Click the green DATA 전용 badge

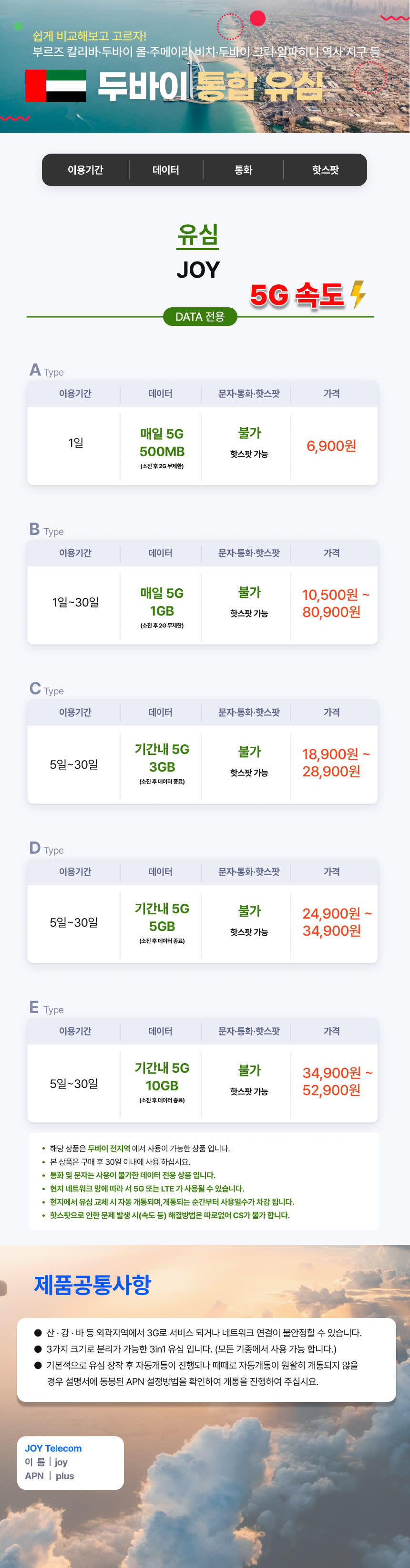tap(200, 316)
